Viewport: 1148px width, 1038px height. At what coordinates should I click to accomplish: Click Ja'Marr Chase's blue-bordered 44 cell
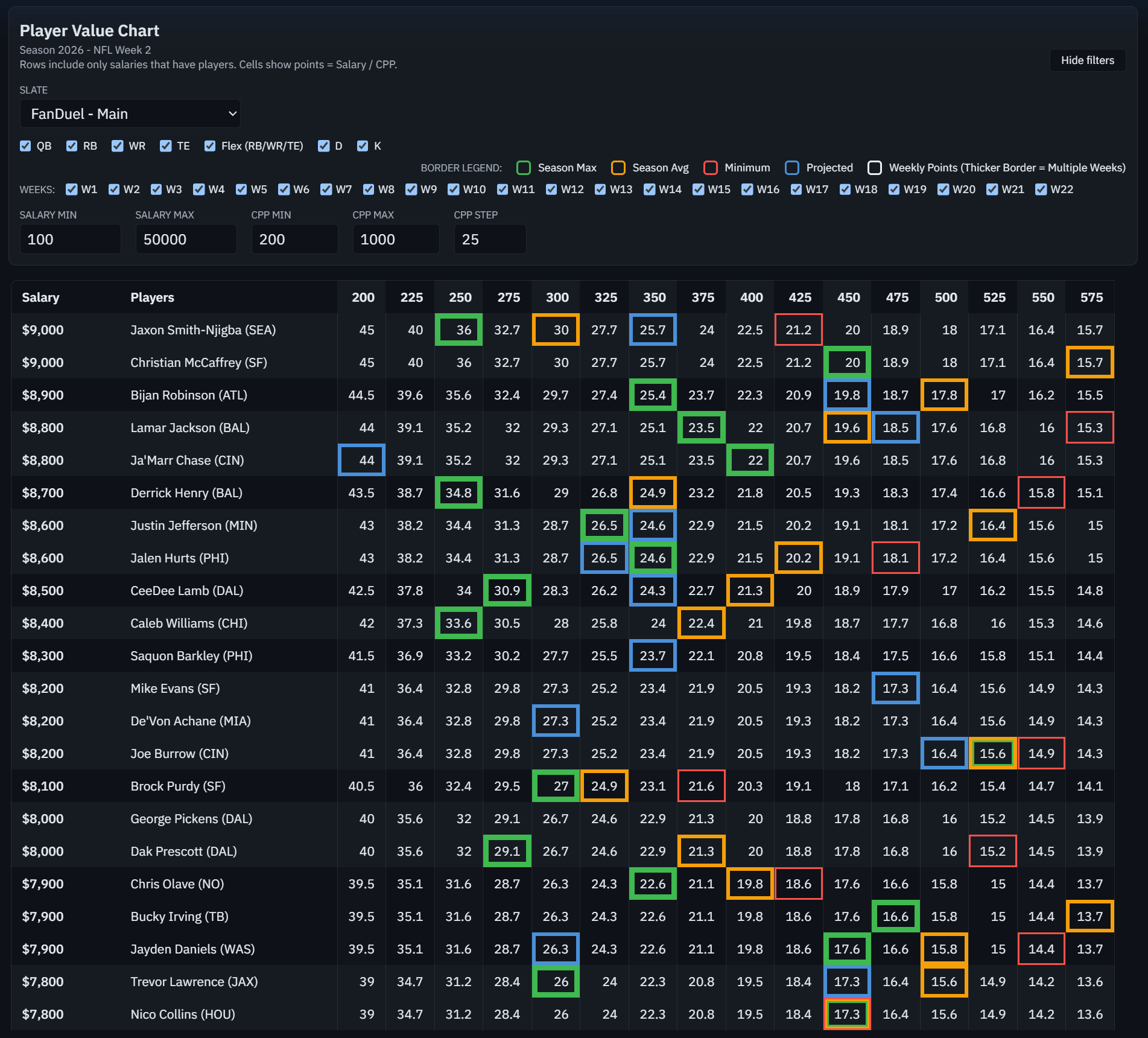[362, 460]
